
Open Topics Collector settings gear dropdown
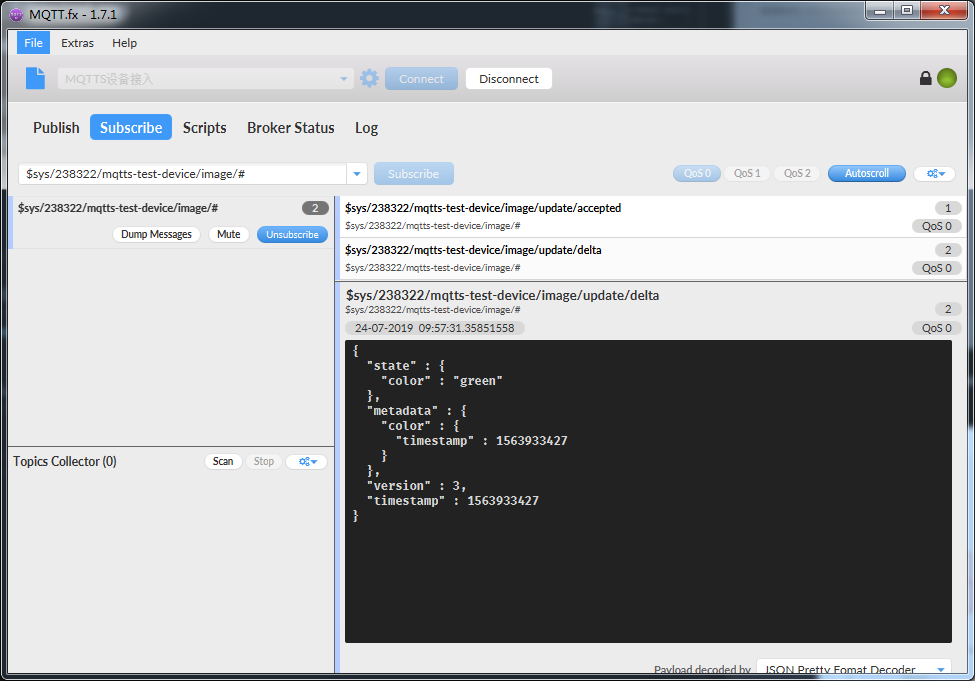[307, 461]
